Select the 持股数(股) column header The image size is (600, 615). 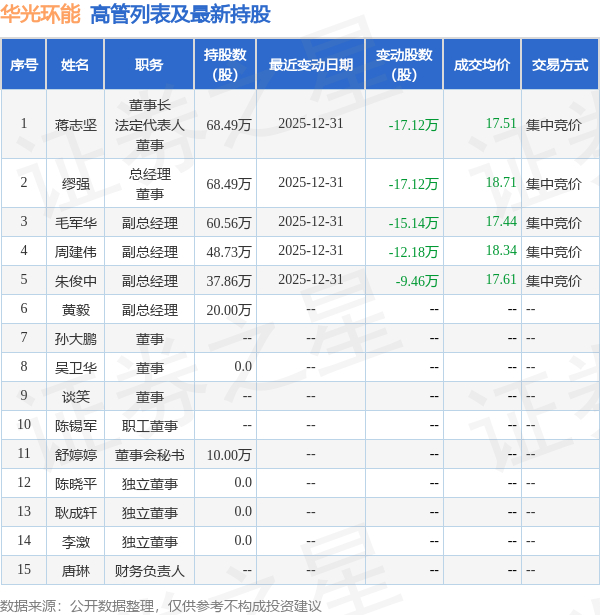coord(225,64)
